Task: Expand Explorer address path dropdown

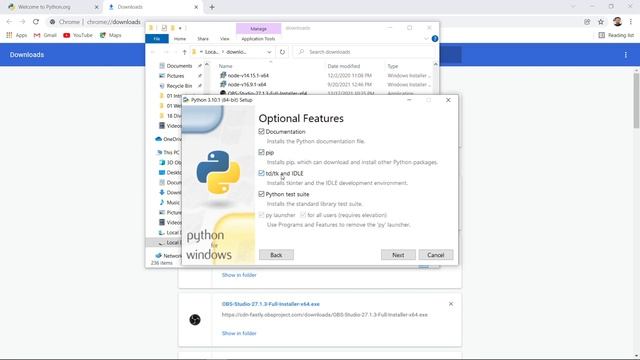Action: pos(269,52)
